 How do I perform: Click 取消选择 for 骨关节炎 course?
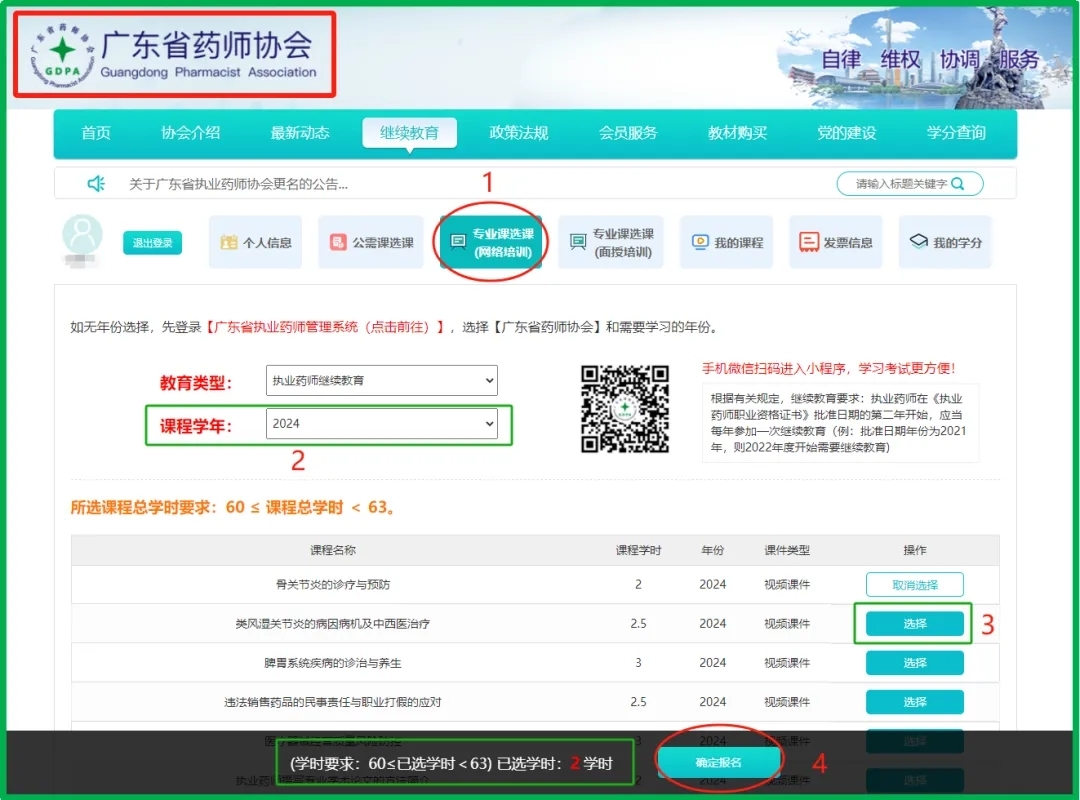pyautogui.click(x=914, y=585)
